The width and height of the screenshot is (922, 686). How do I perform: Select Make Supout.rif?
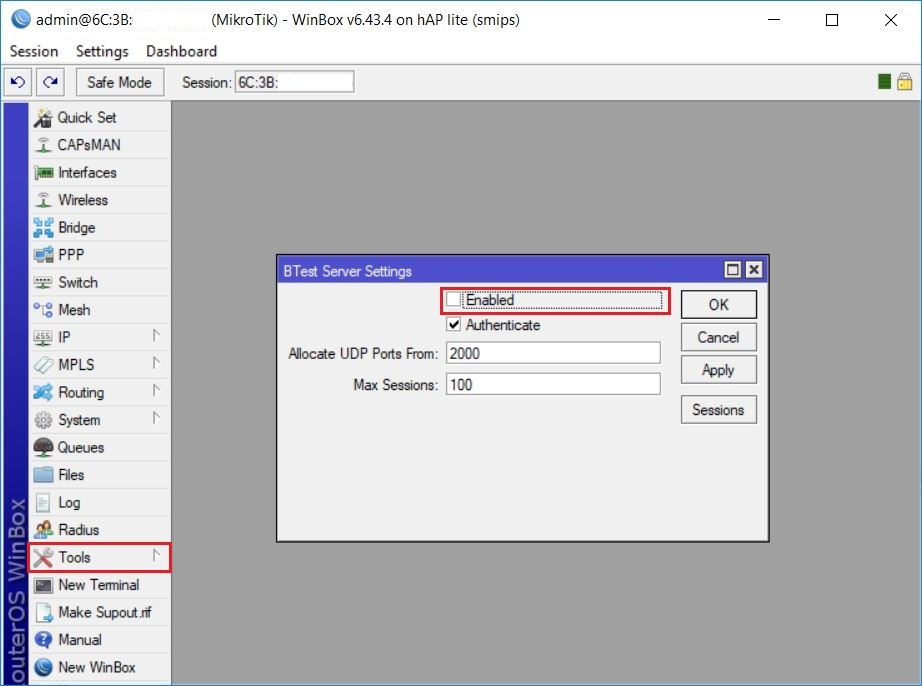pyautogui.click(x=99, y=612)
